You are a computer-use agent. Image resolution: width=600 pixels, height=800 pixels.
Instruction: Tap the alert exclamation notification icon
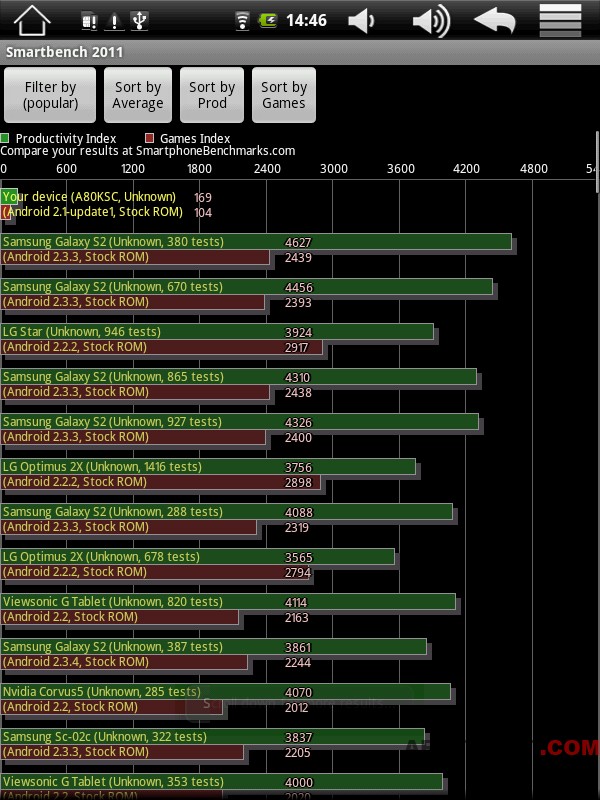click(114, 21)
